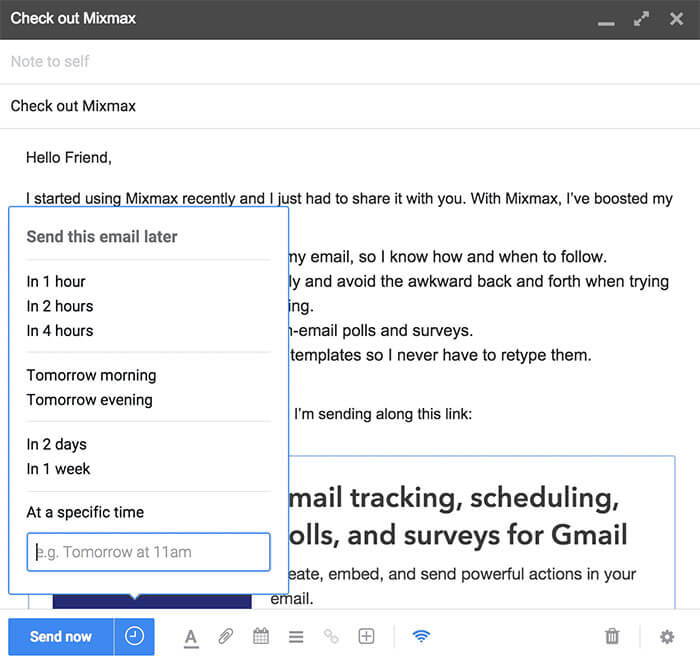Screen dimensions: 700x665
Task: Select In 2 days option
Action: pos(57,445)
